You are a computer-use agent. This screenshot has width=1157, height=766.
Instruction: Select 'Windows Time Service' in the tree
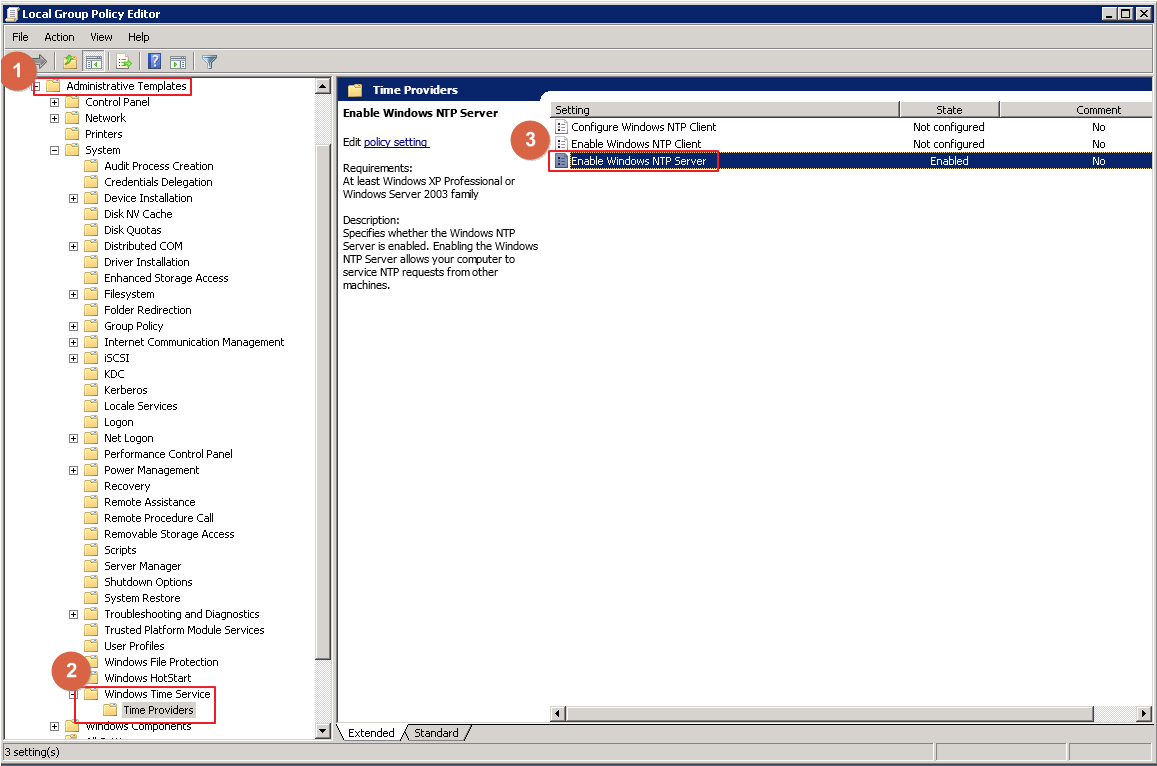pyautogui.click(x=157, y=694)
